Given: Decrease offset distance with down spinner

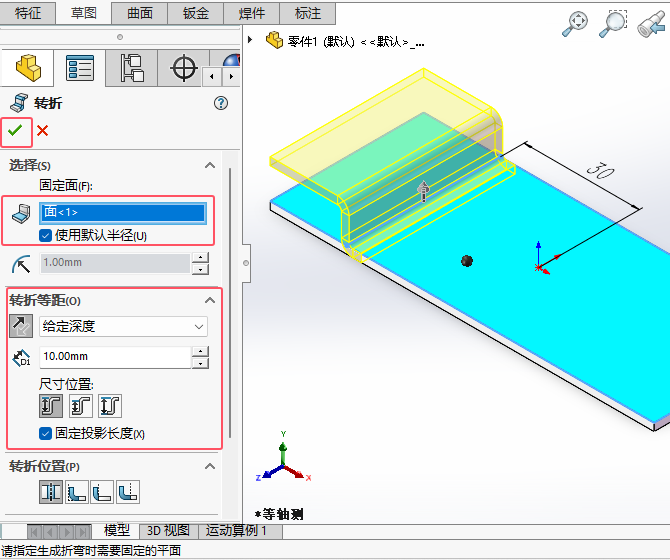Looking at the screenshot, I should [200, 363].
